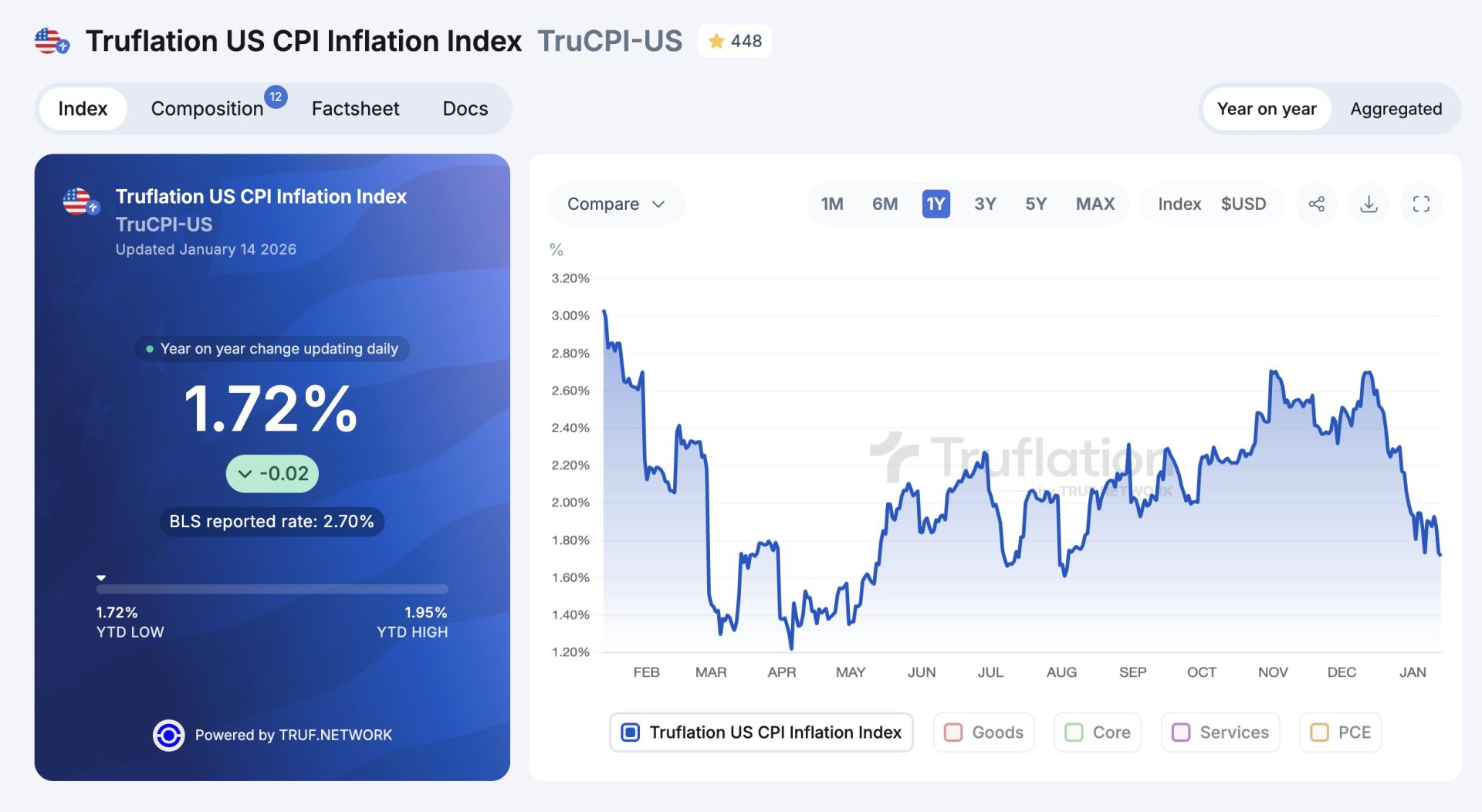This screenshot has width=1482, height=812.
Task: Toggle the PCE series checkbox
Action: (x=1319, y=732)
